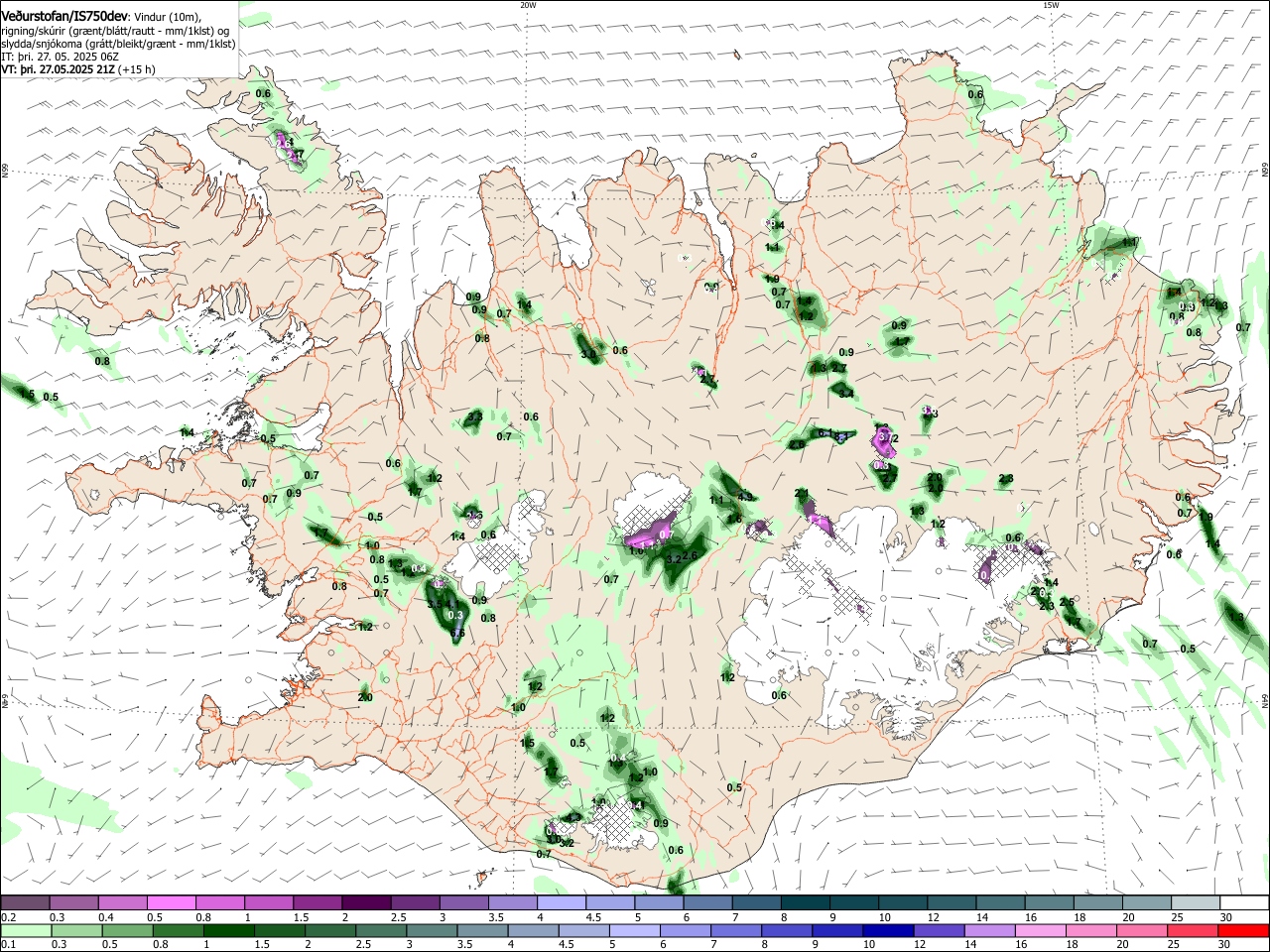Pick the deep navy bottom-row 10 swatch

889,930
